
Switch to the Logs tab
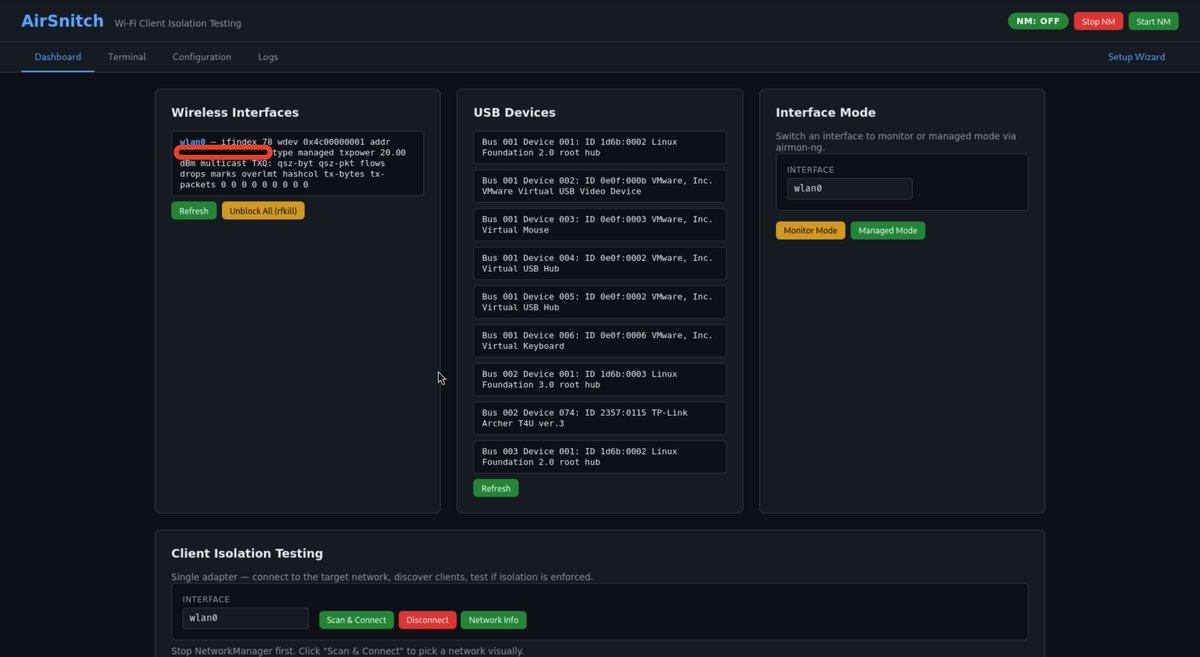coord(268,57)
